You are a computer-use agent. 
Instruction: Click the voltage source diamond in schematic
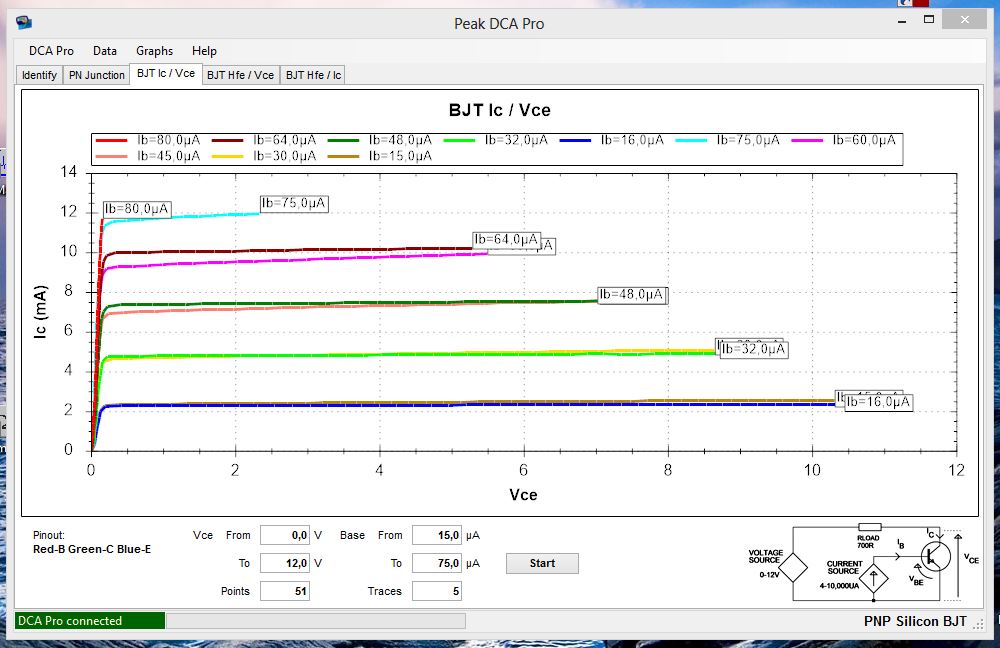[793, 567]
